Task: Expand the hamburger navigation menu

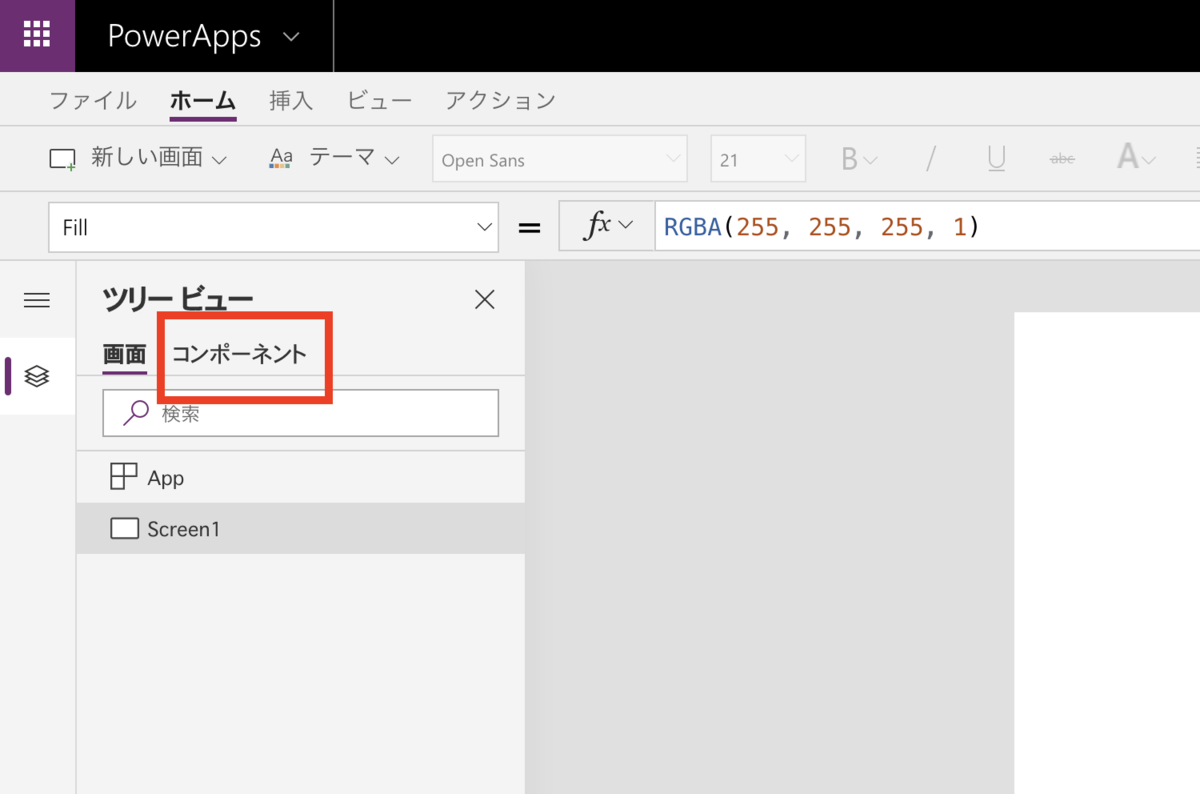Action: pyautogui.click(x=37, y=300)
